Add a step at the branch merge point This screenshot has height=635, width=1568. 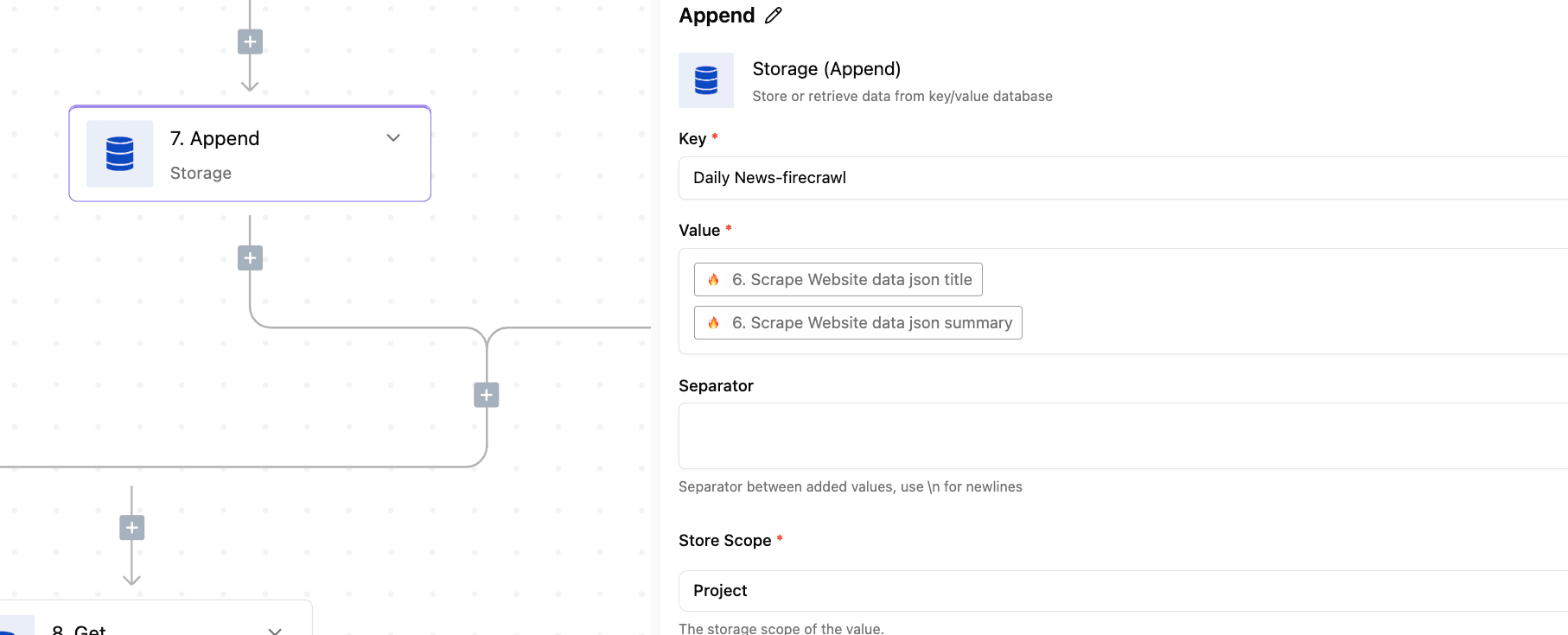487,395
